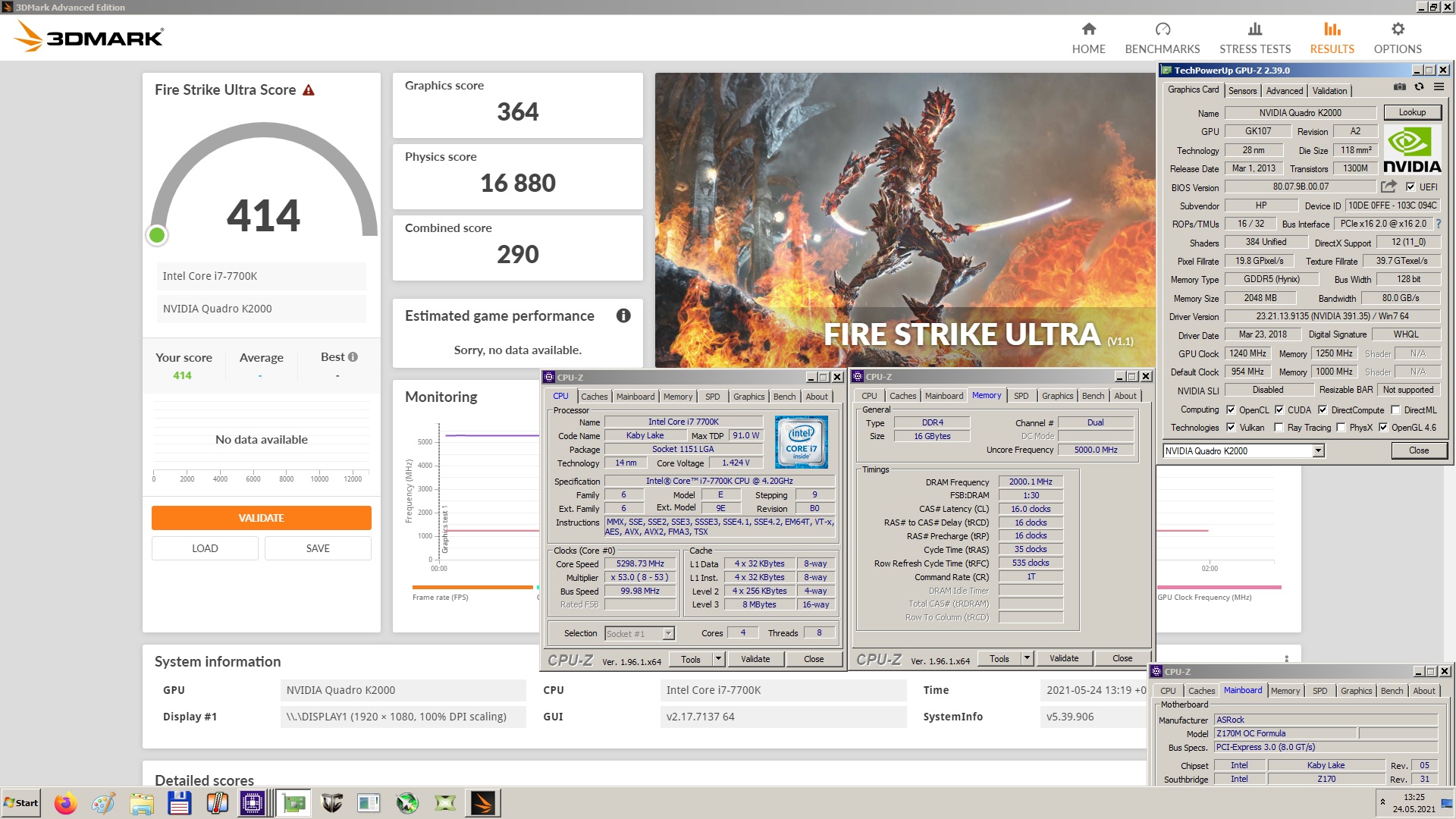Open the Stress Tests section
1456x819 pixels.
[x=1254, y=38]
